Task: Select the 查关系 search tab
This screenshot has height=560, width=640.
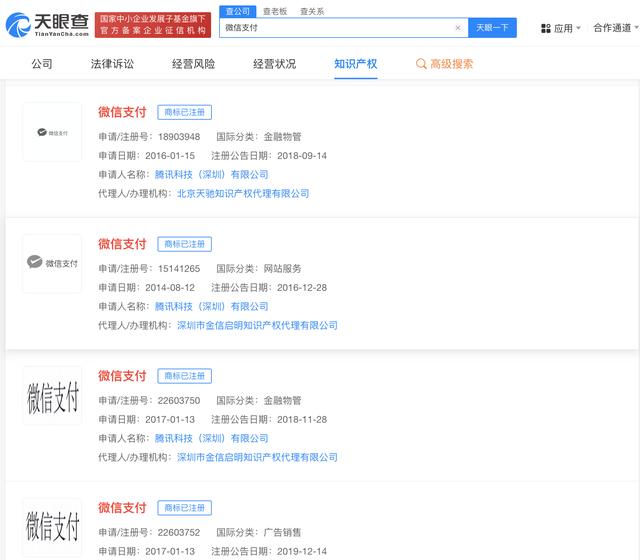Action: [x=312, y=11]
